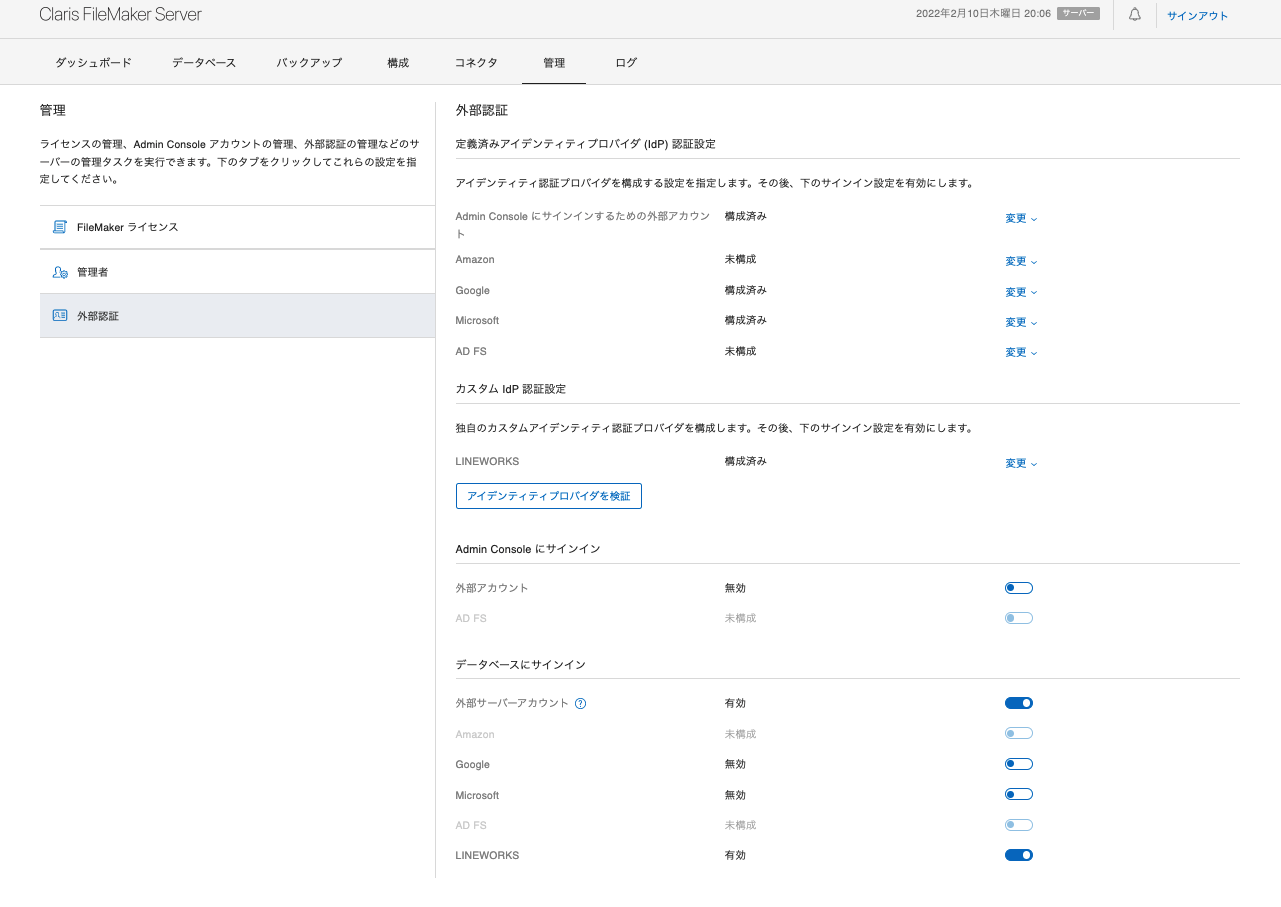Go to the コネクタ tab
The image size is (1281, 907).
476,62
